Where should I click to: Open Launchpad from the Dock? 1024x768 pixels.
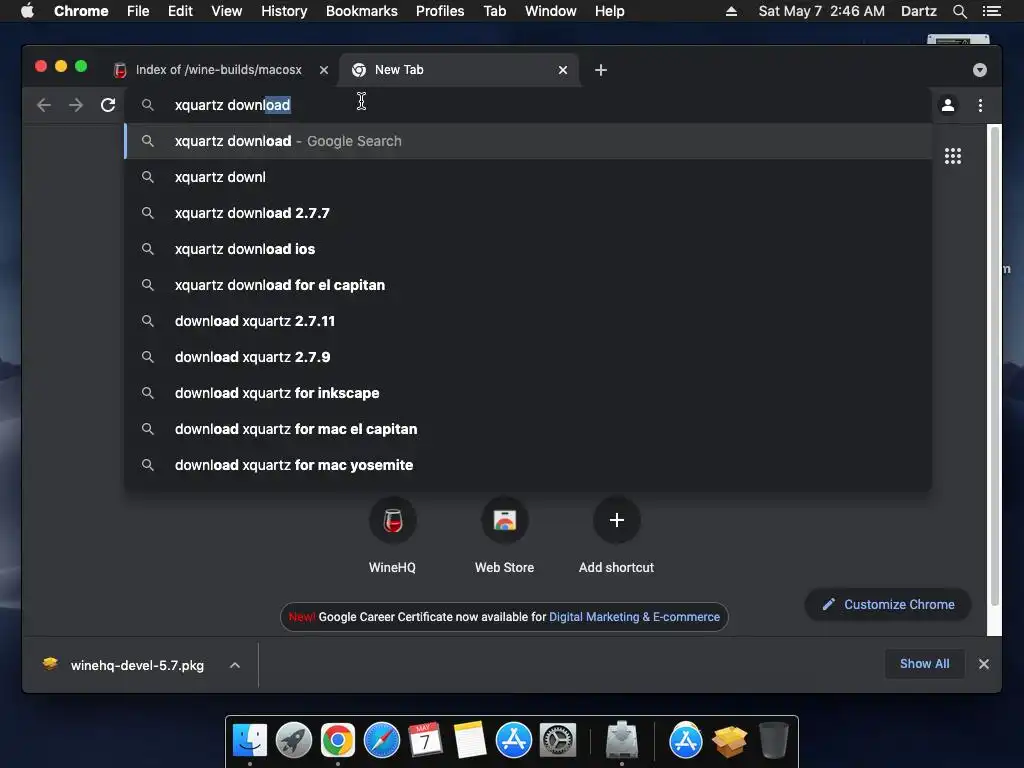[x=294, y=741]
